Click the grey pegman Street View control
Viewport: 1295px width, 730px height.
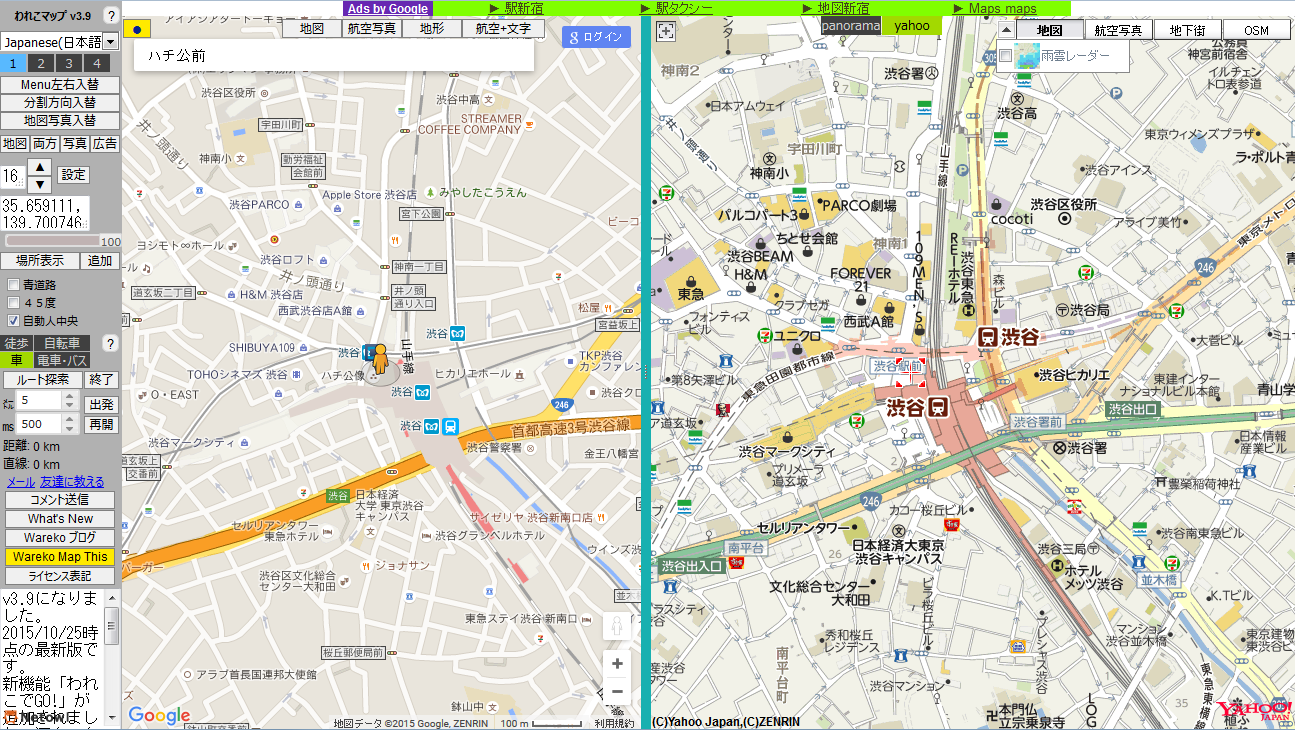click(x=617, y=626)
